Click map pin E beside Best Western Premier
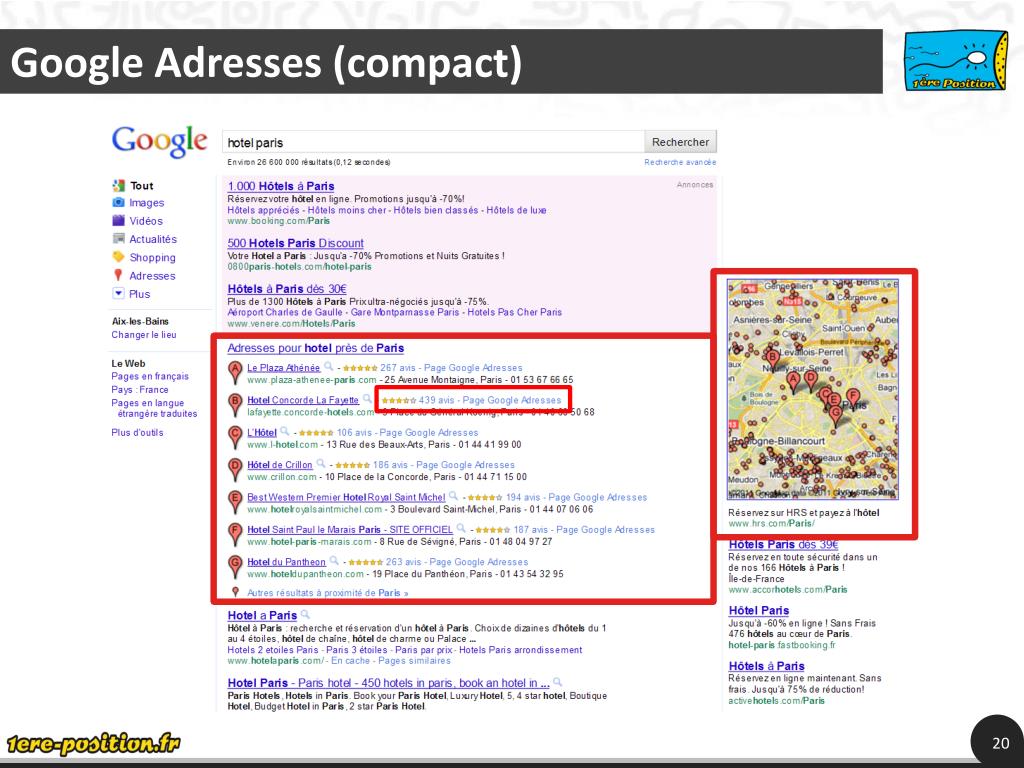 point(235,502)
